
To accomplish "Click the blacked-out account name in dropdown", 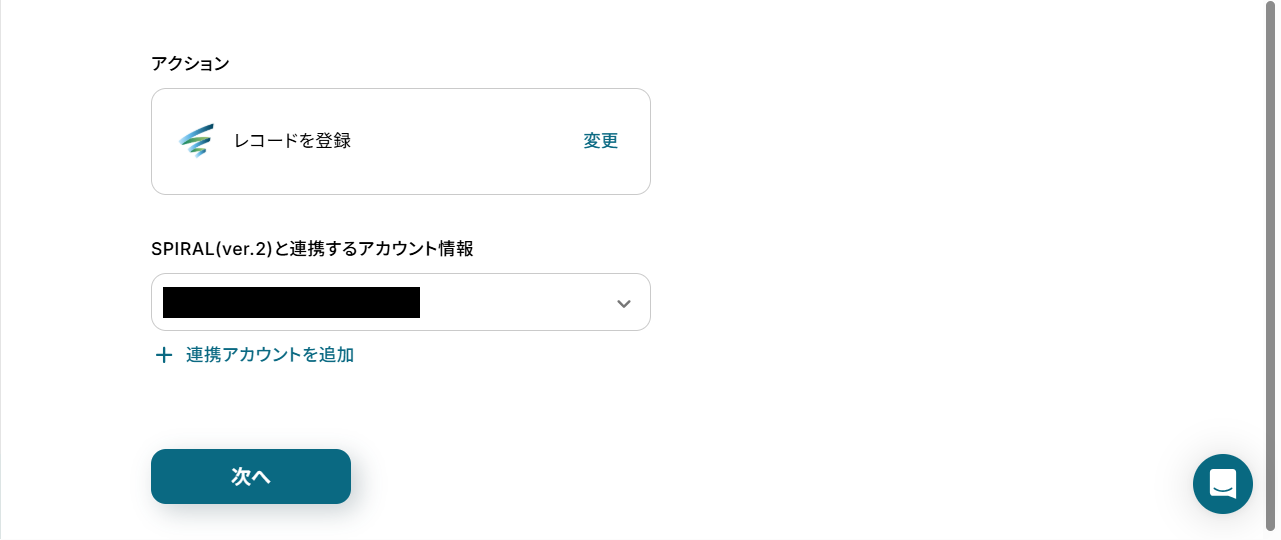I will click(x=291, y=302).
